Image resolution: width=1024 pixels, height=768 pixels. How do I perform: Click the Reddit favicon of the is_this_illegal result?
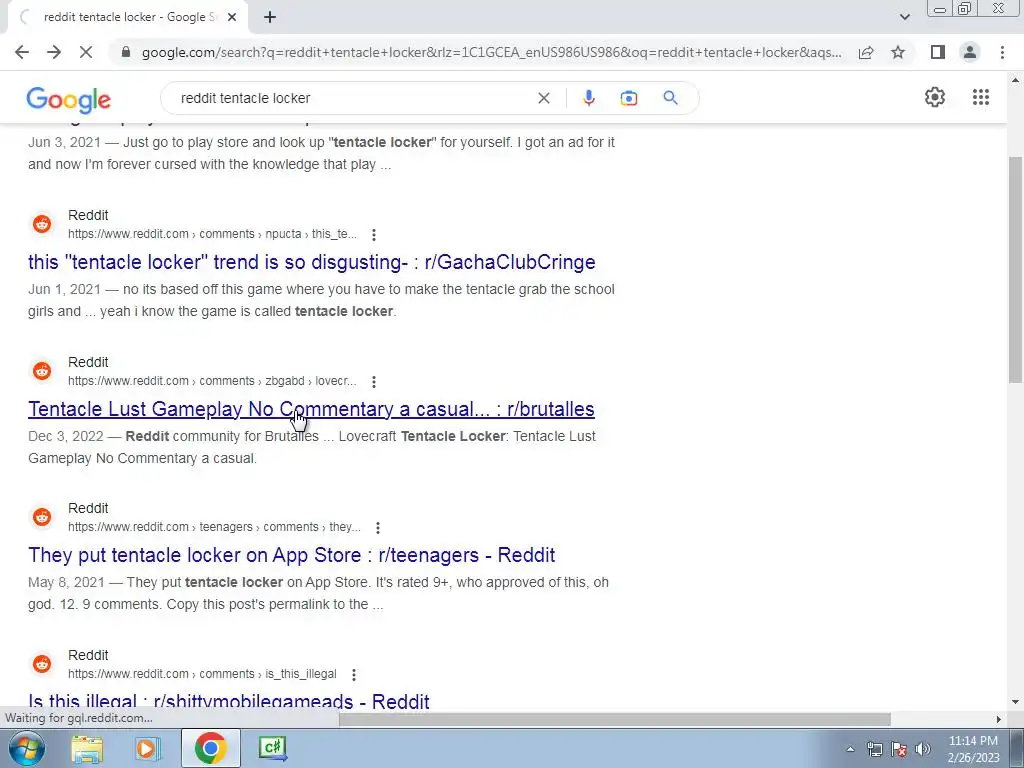point(42,664)
